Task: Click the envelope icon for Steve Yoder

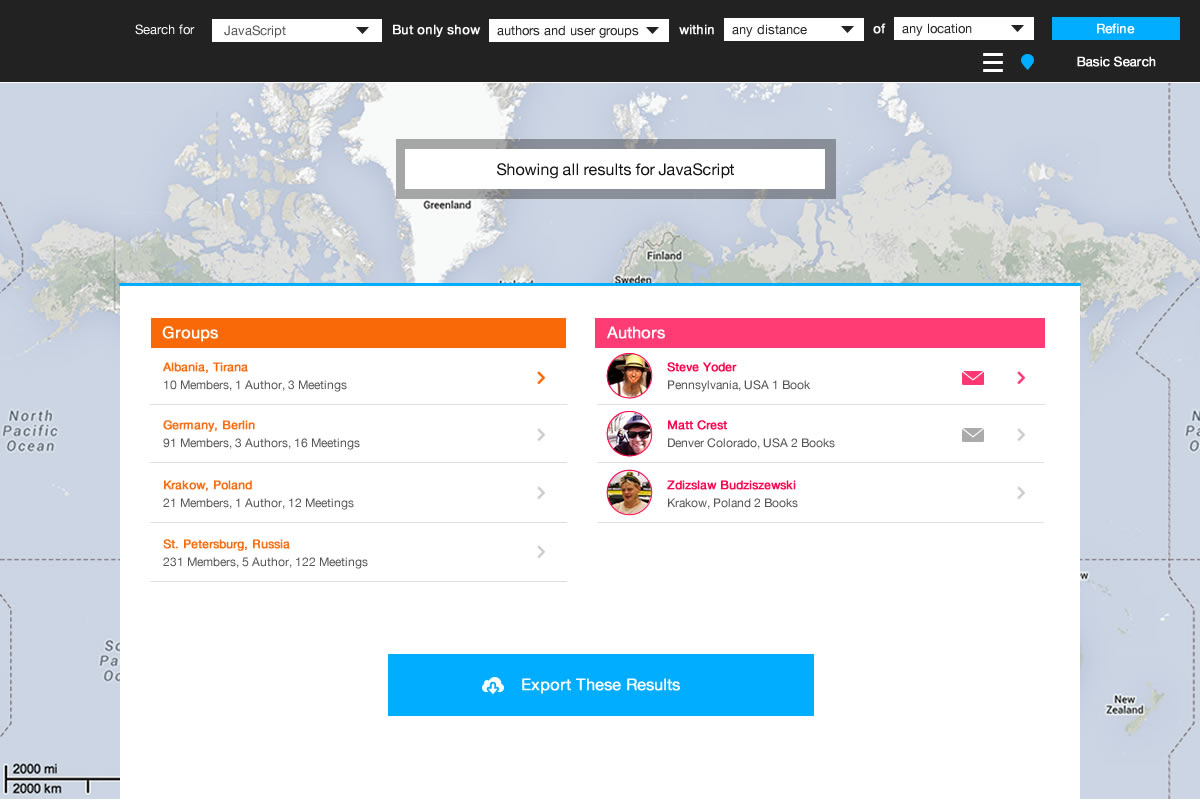Action: coord(972,378)
